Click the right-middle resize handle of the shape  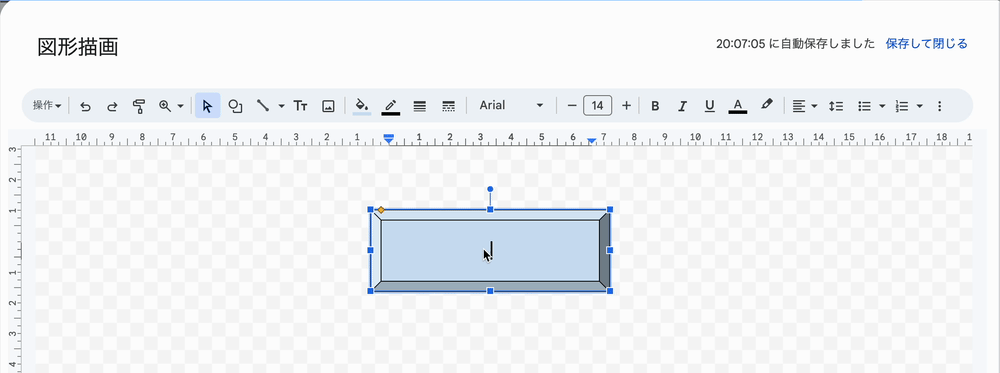click(610, 250)
